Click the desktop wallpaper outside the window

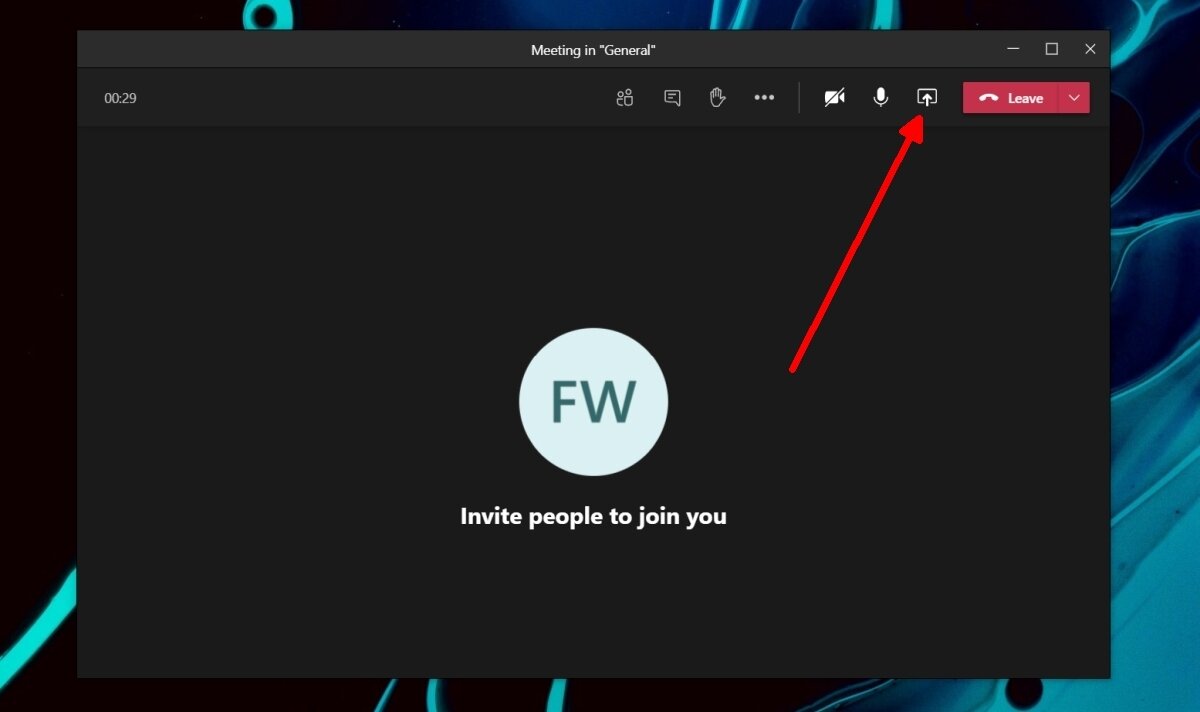coord(40,400)
